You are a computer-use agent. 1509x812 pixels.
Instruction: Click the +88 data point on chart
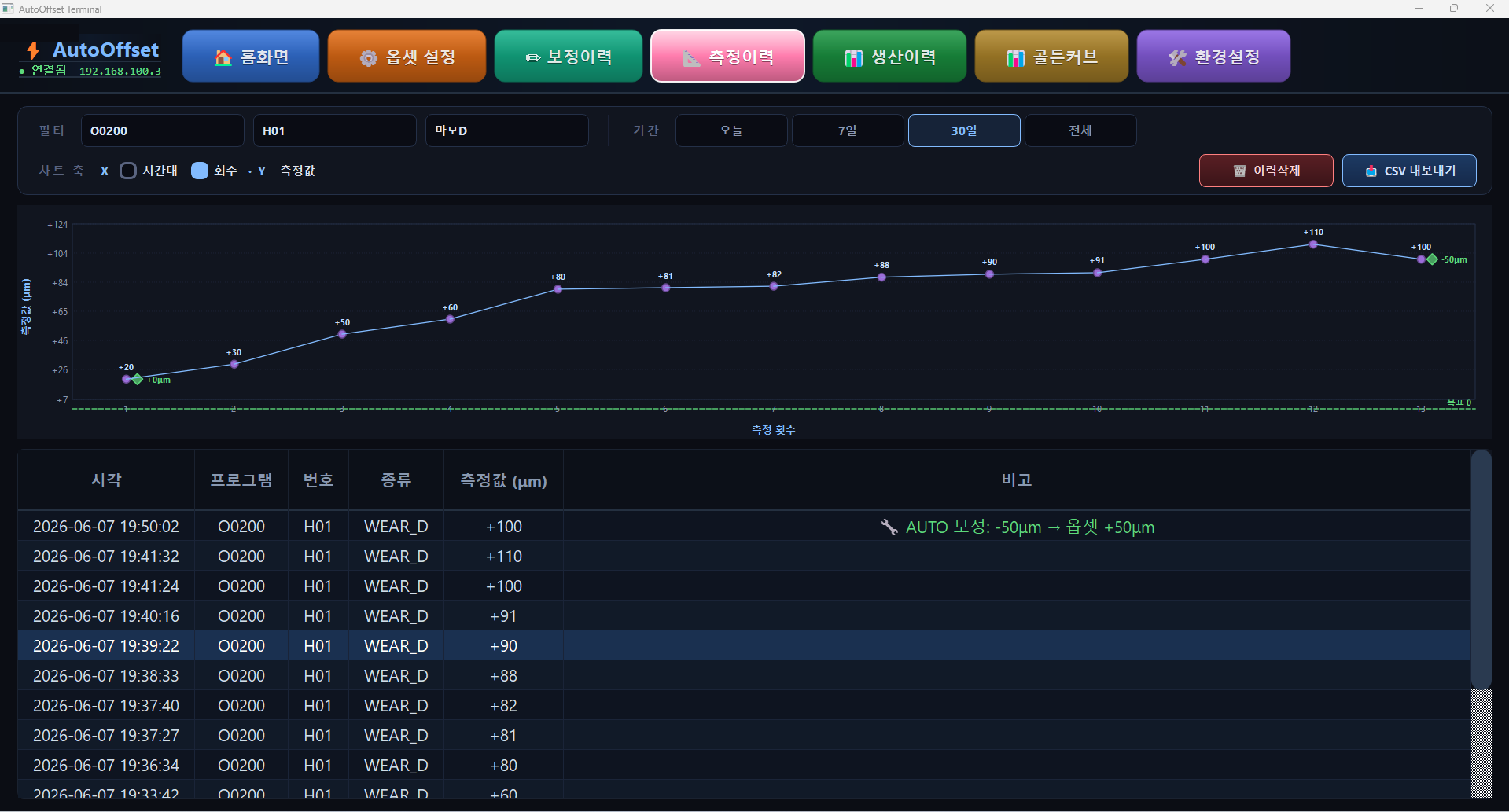(881, 277)
